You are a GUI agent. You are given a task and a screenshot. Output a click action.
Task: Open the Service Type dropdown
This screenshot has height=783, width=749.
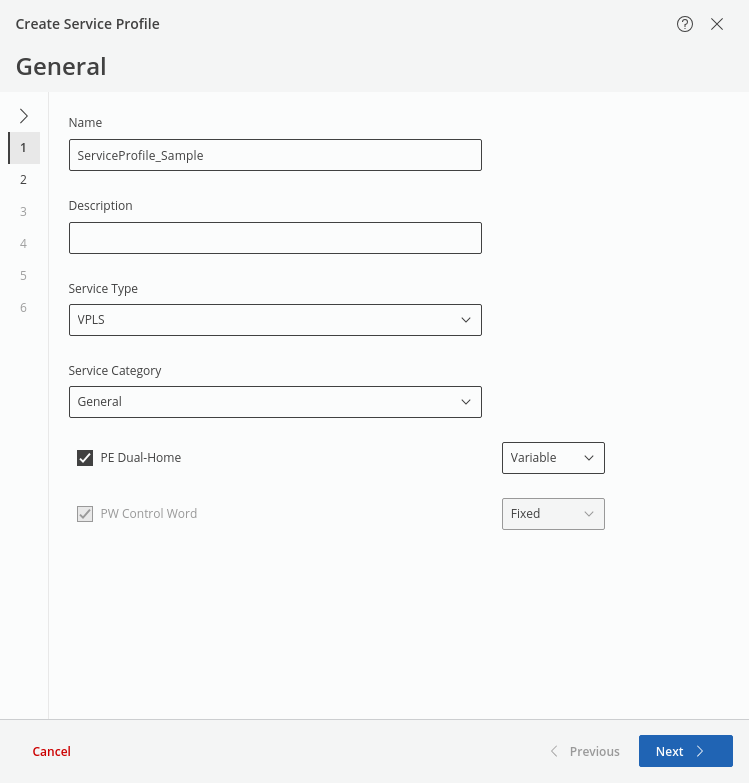tap(275, 320)
